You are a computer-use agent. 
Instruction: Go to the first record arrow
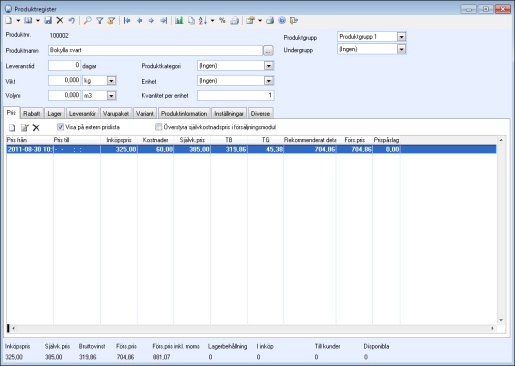127,21
